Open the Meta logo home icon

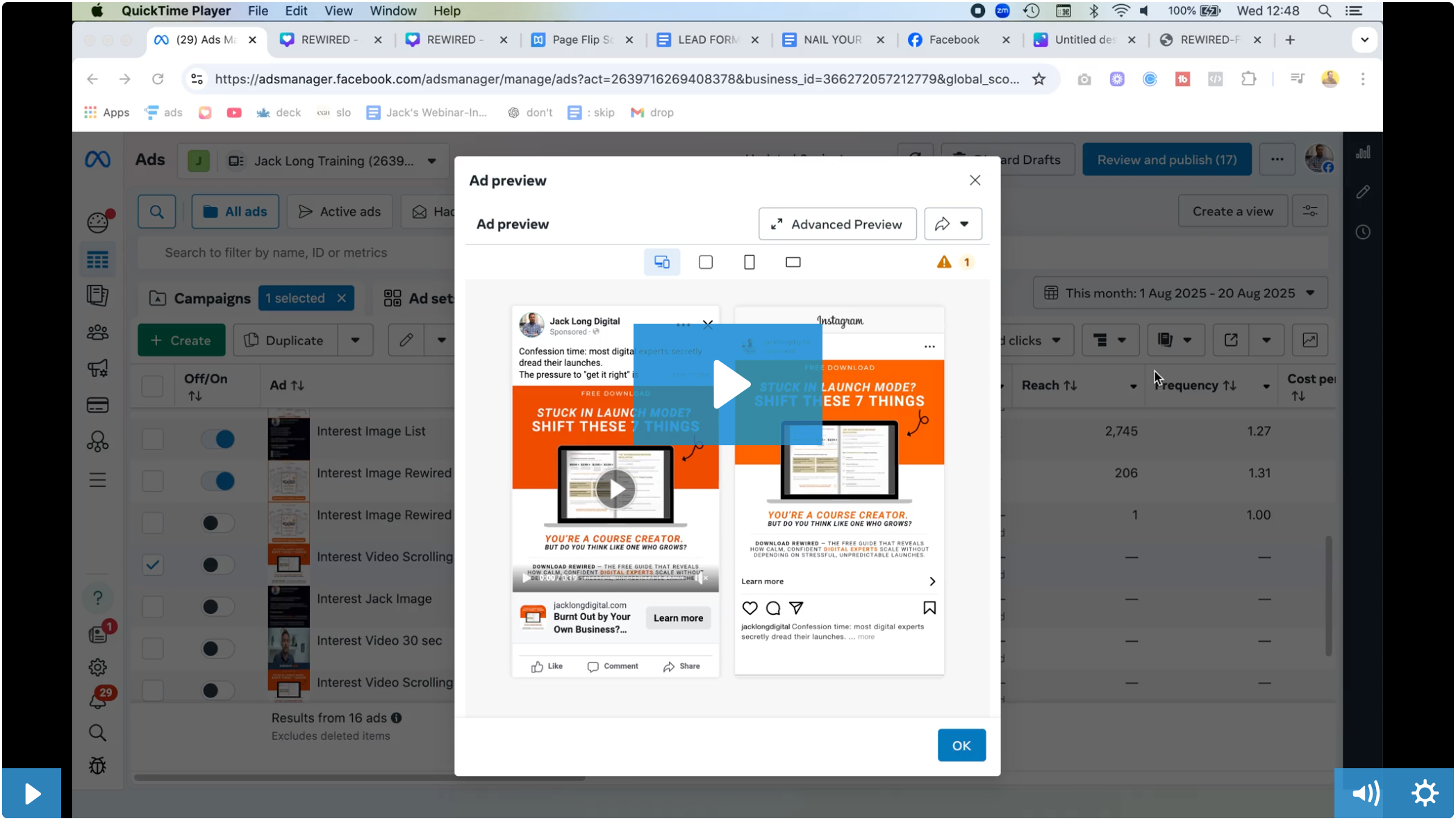[x=97, y=160]
